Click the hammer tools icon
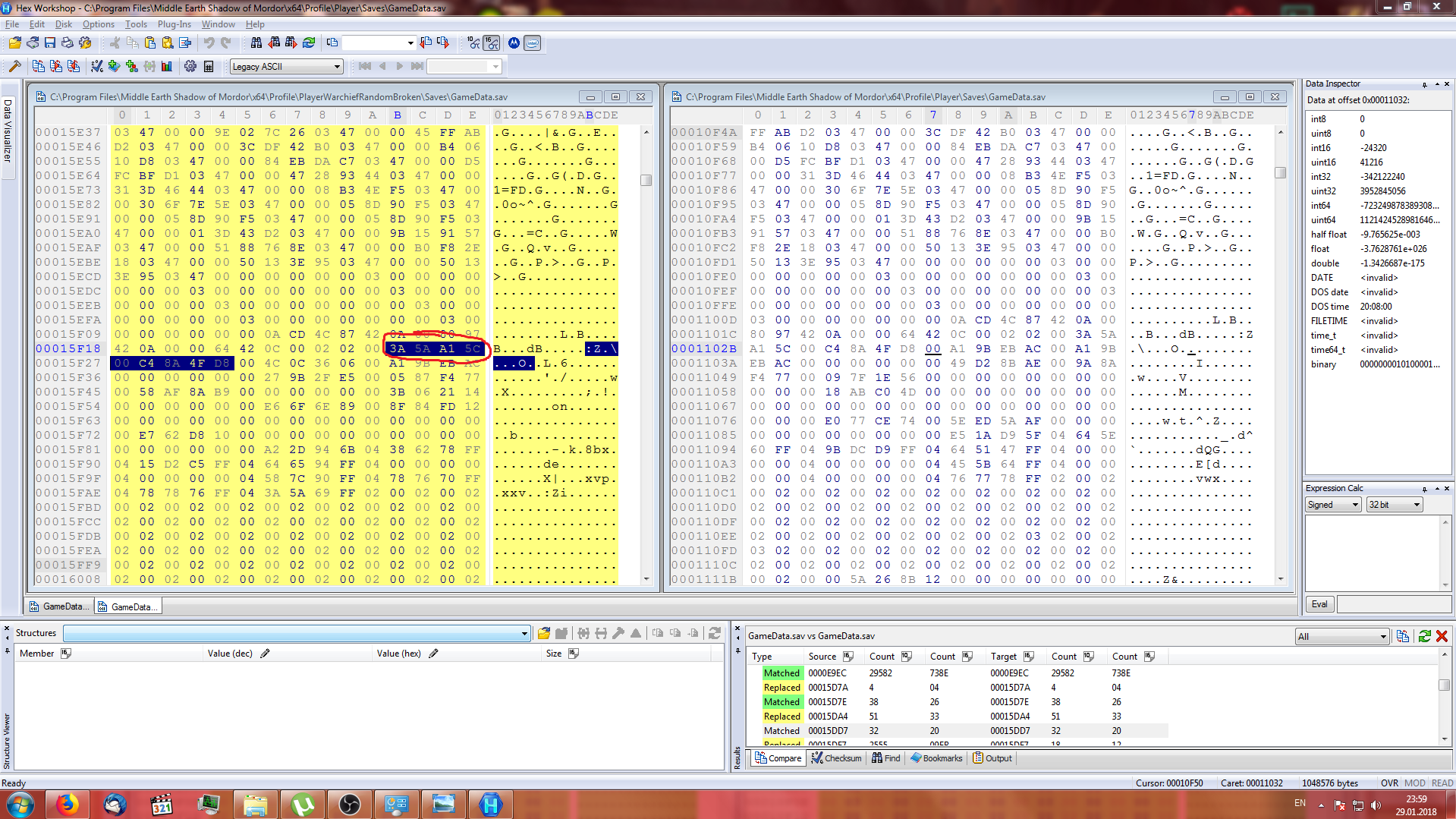 (14, 67)
